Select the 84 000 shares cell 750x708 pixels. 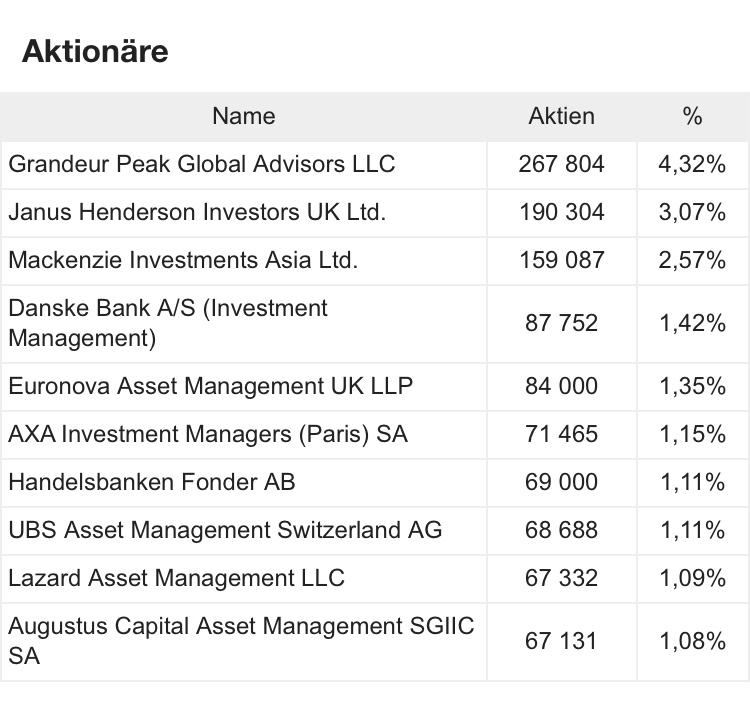tap(561, 386)
